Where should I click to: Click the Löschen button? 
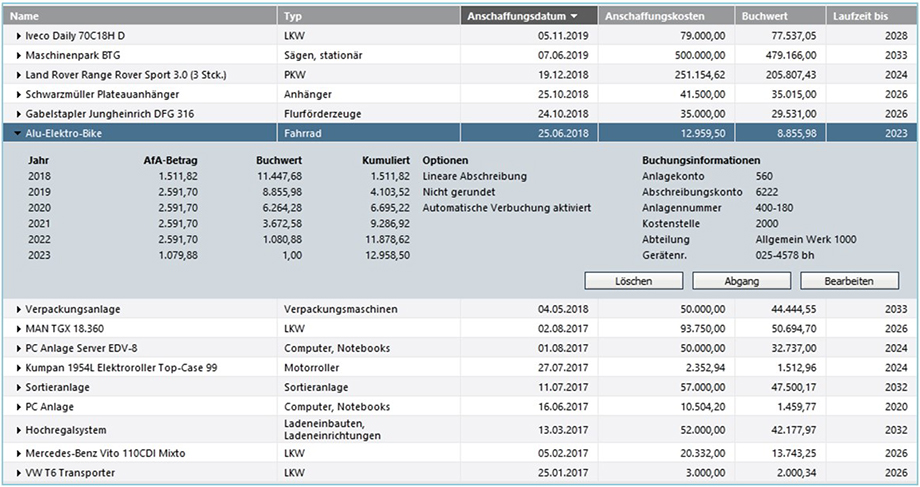[633, 281]
